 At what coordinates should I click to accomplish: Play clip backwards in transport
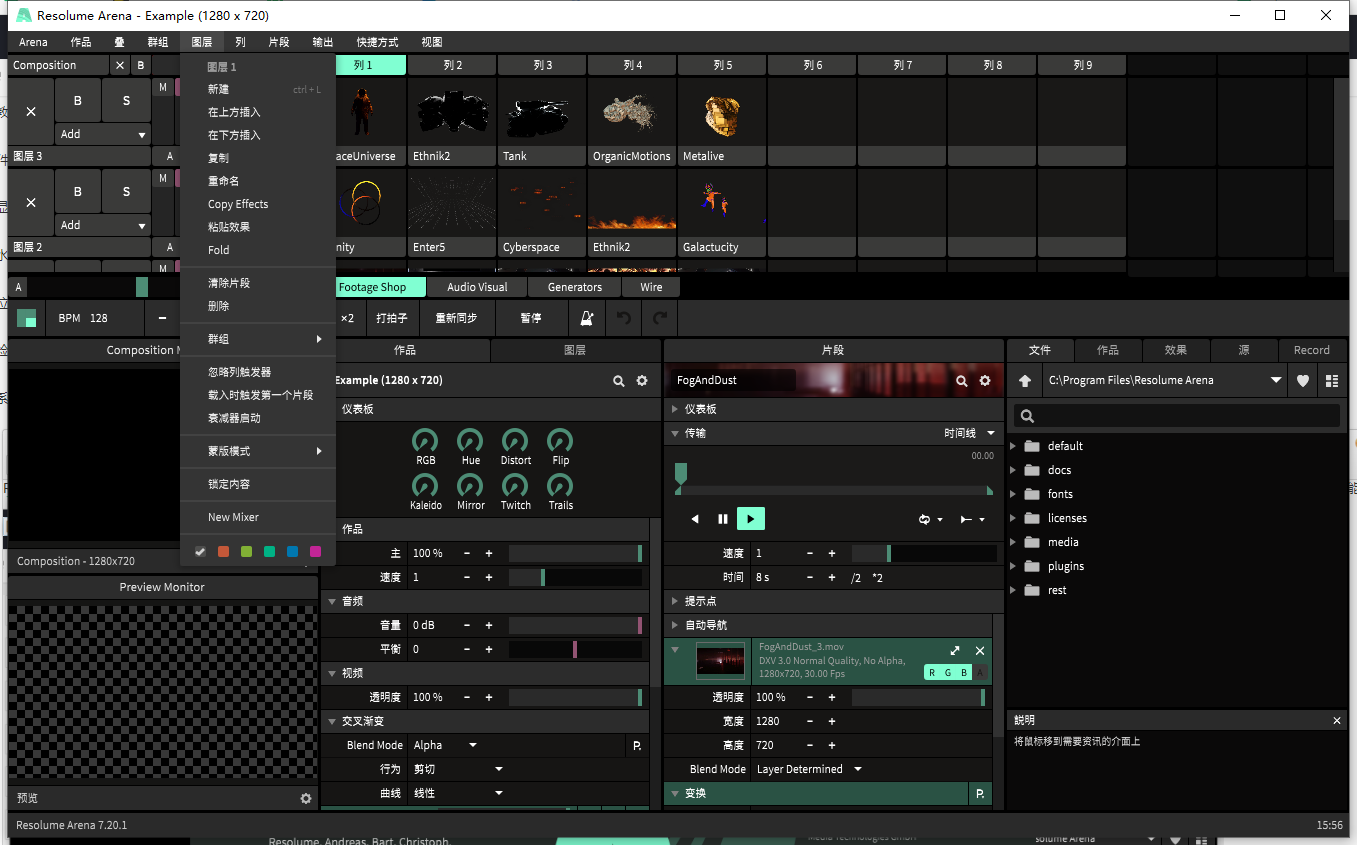click(695, 519)
